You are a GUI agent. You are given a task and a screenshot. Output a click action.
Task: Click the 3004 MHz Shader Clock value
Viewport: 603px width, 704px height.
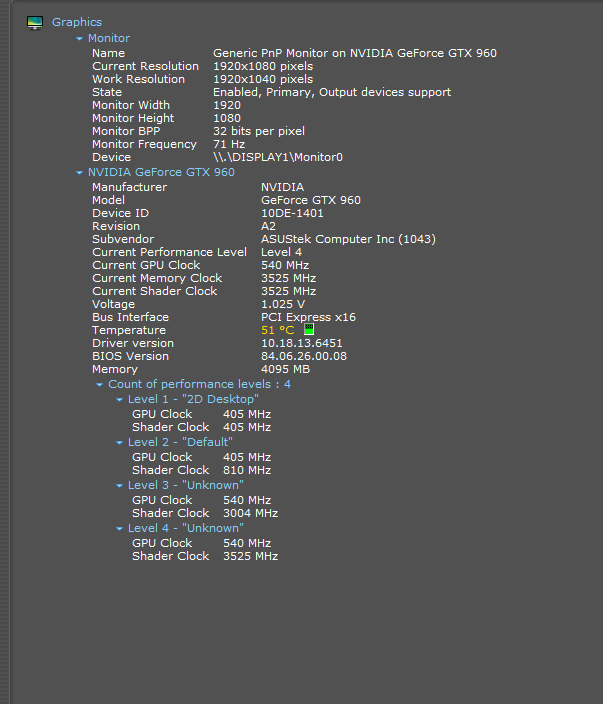click(251, 513)
